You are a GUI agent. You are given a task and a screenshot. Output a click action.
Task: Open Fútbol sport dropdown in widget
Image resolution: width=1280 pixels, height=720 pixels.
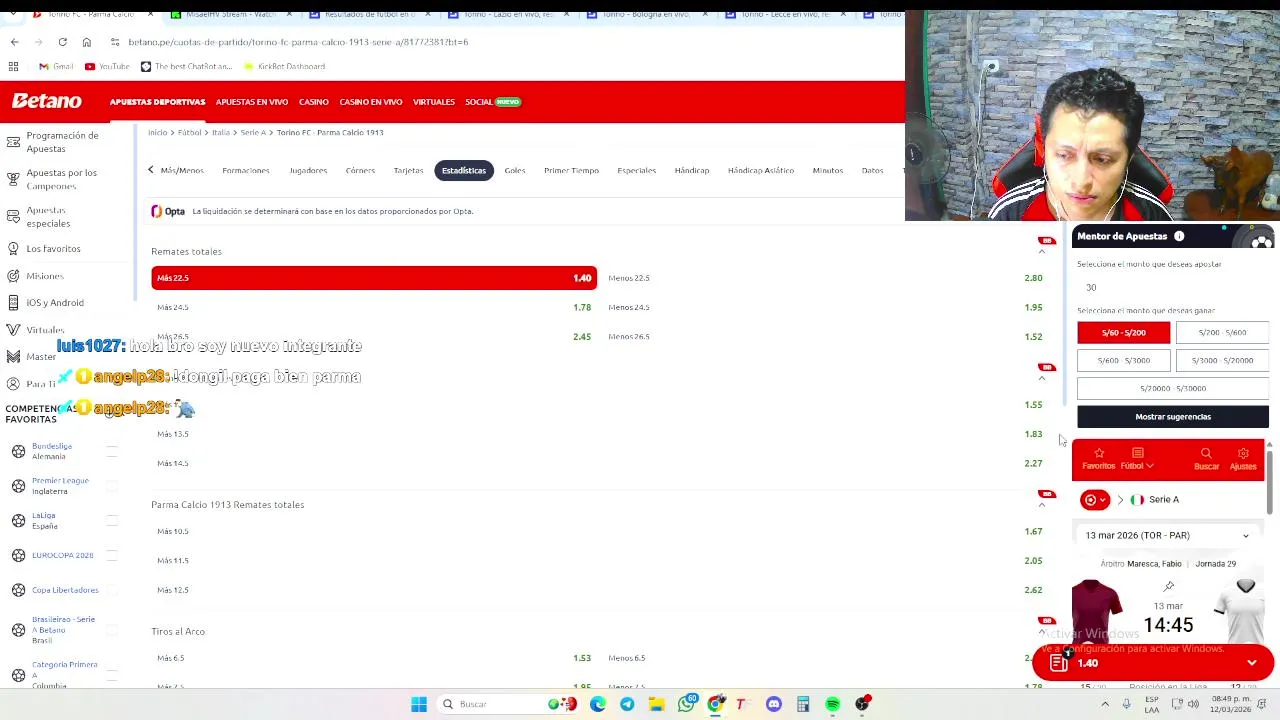pyautogui.click(x=1137, y=459)
